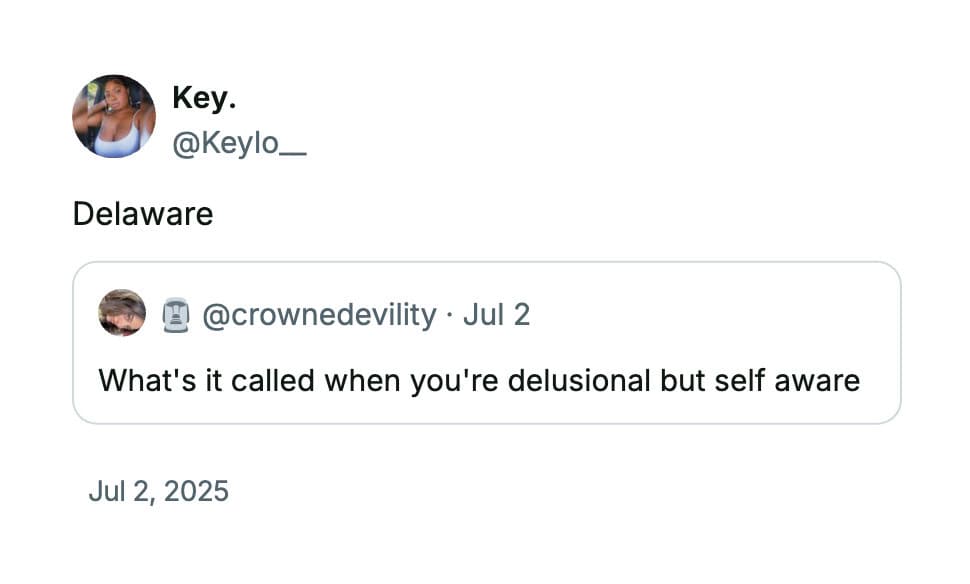
Task: Click the moai statue emoji display name
Action: coord(176,315)
